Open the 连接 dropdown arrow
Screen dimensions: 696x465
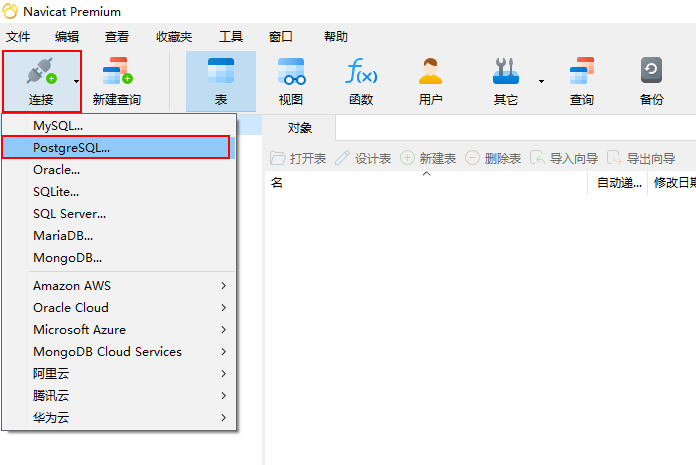(x=76, y=81)
